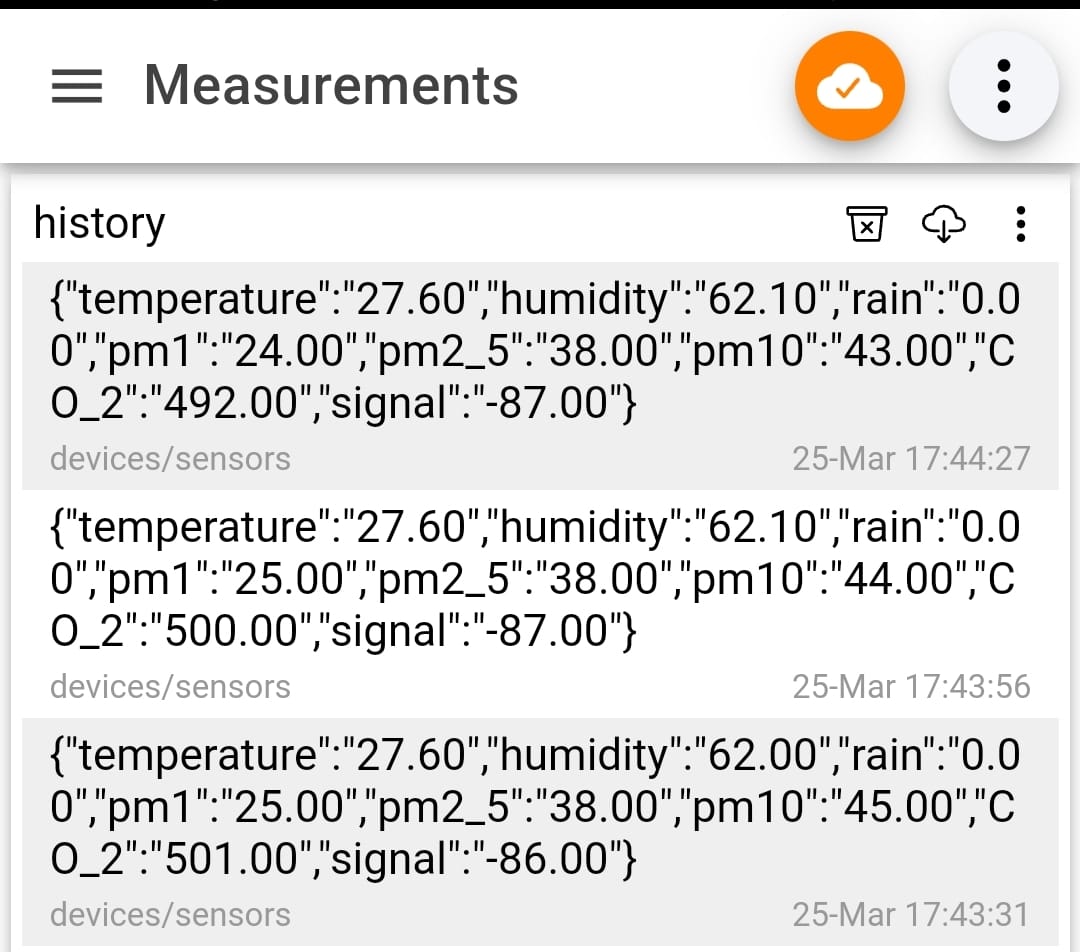Open the hamburger navigation menu
The image size is (1080, 952).
77,87
